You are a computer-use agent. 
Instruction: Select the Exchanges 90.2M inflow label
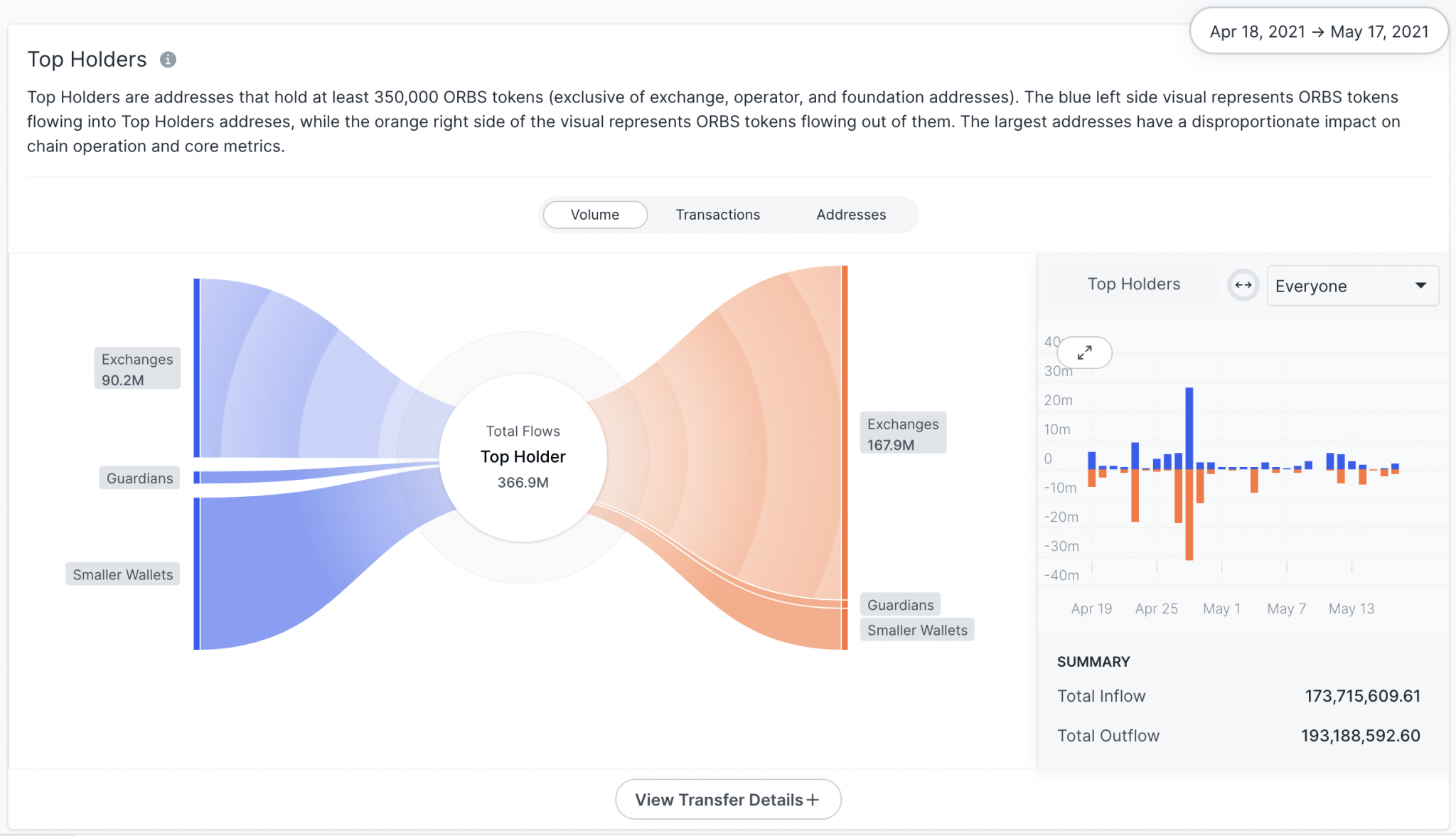(137, 369)
